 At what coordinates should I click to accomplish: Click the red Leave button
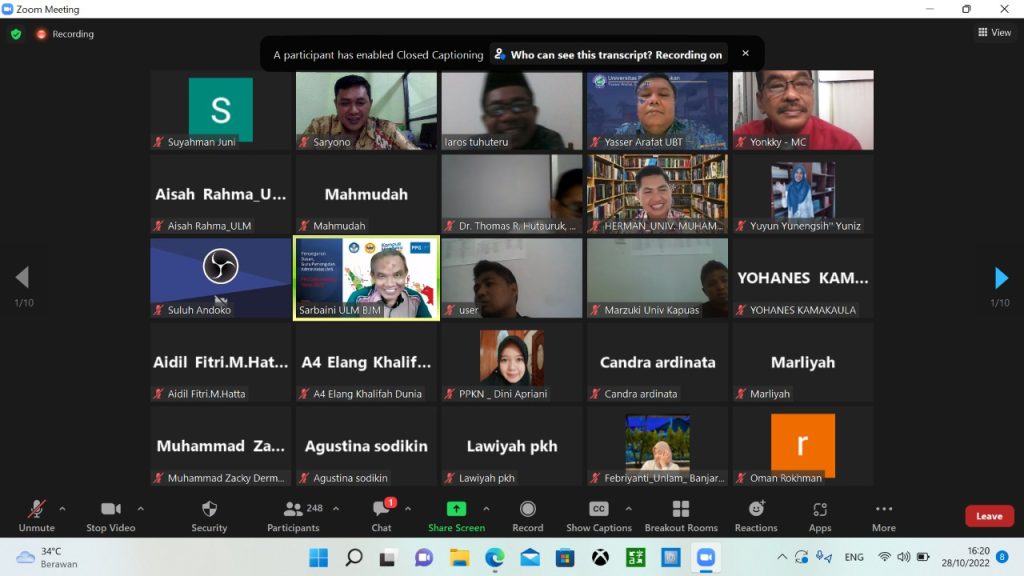point(989,516)
